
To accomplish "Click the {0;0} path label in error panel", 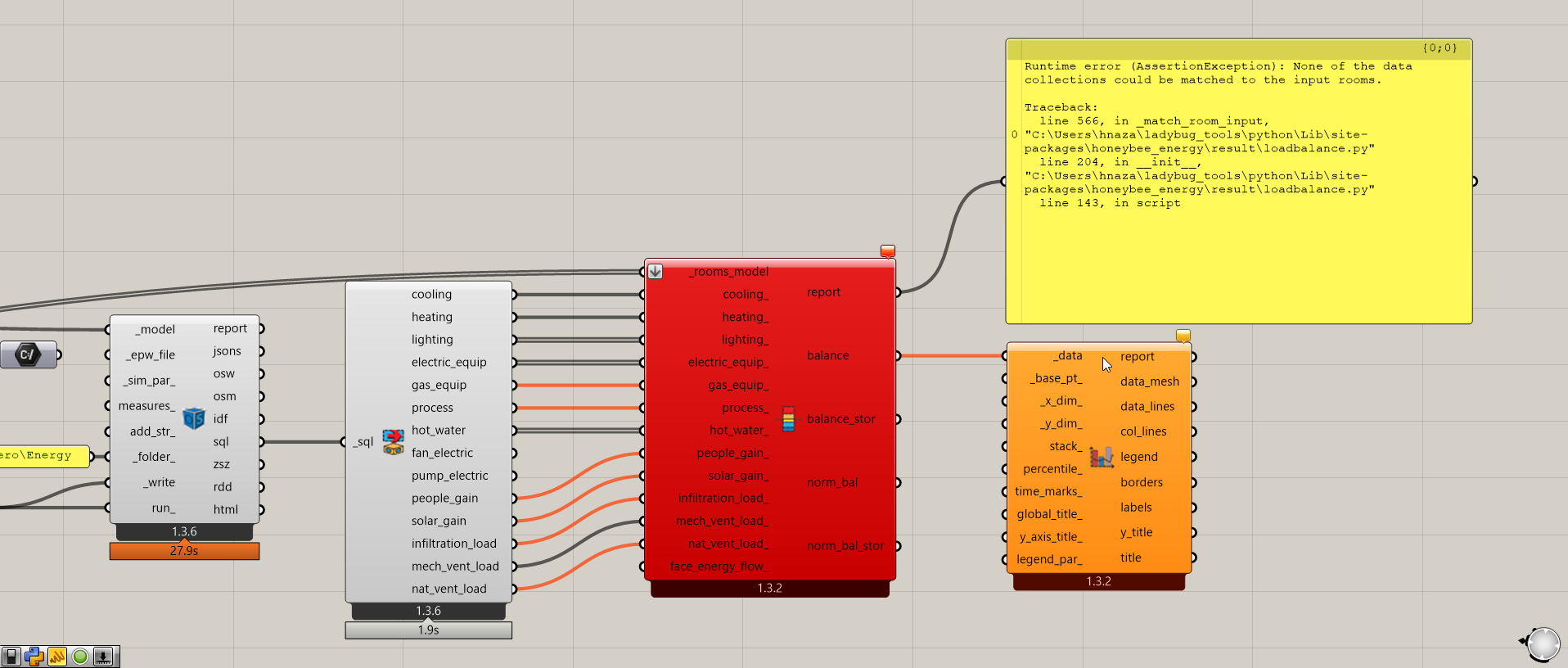I will tap(1440, 48).
